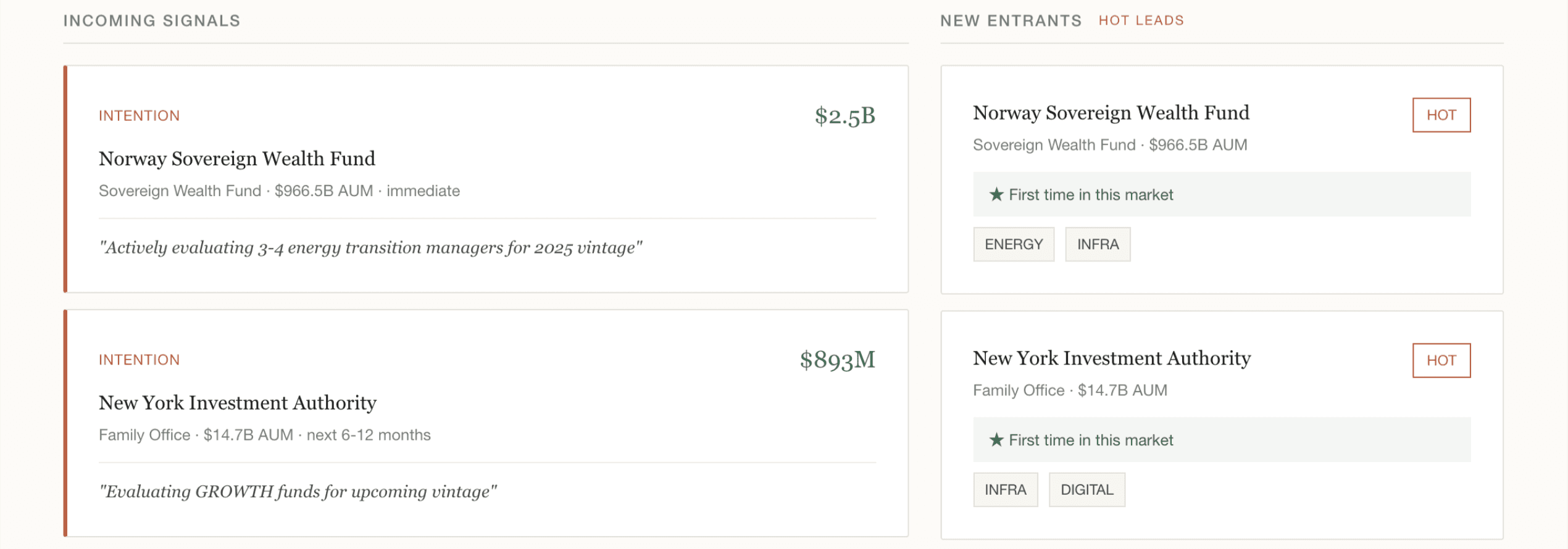Click the $2.5B signal amount

pos(844,116)
